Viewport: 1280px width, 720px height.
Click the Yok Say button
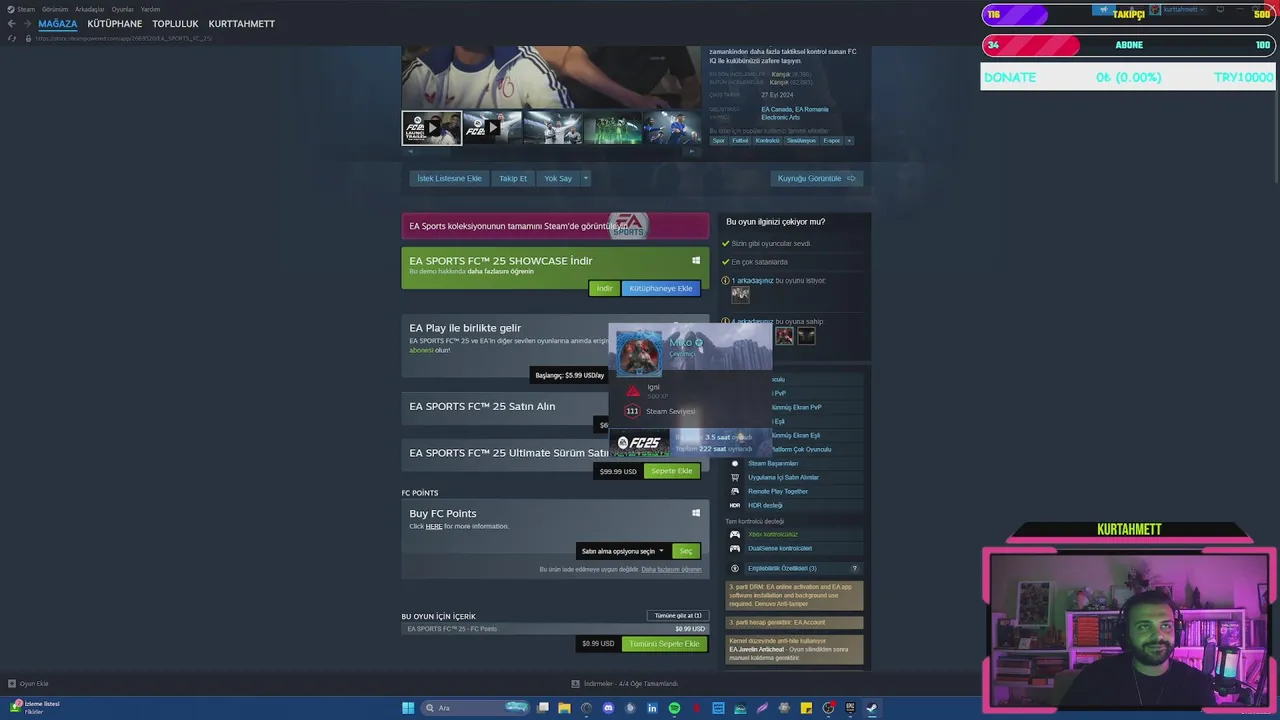pyautogui.click(x=558, y=178)
